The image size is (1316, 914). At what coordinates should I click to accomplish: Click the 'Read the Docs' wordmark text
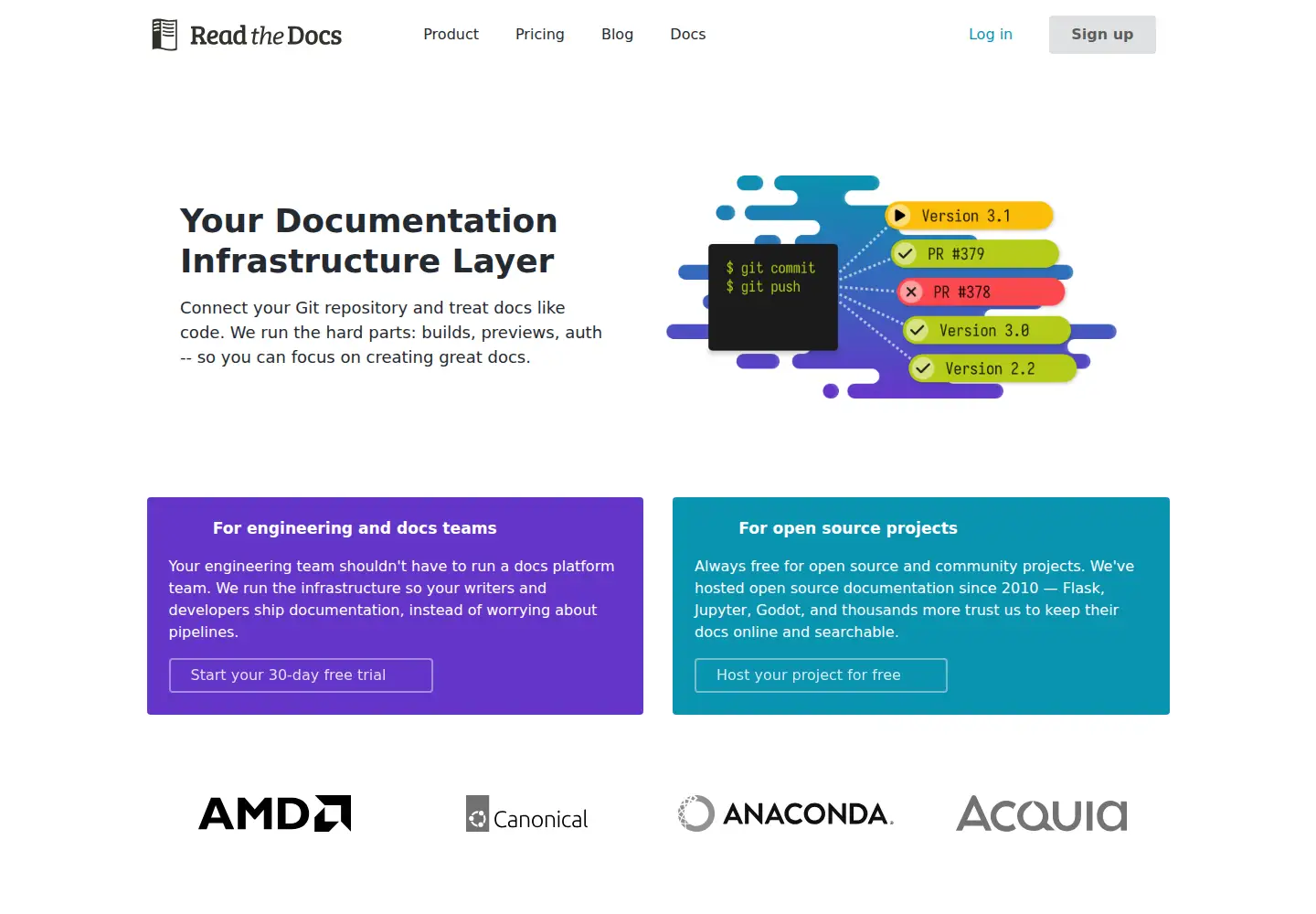point(266,36)
